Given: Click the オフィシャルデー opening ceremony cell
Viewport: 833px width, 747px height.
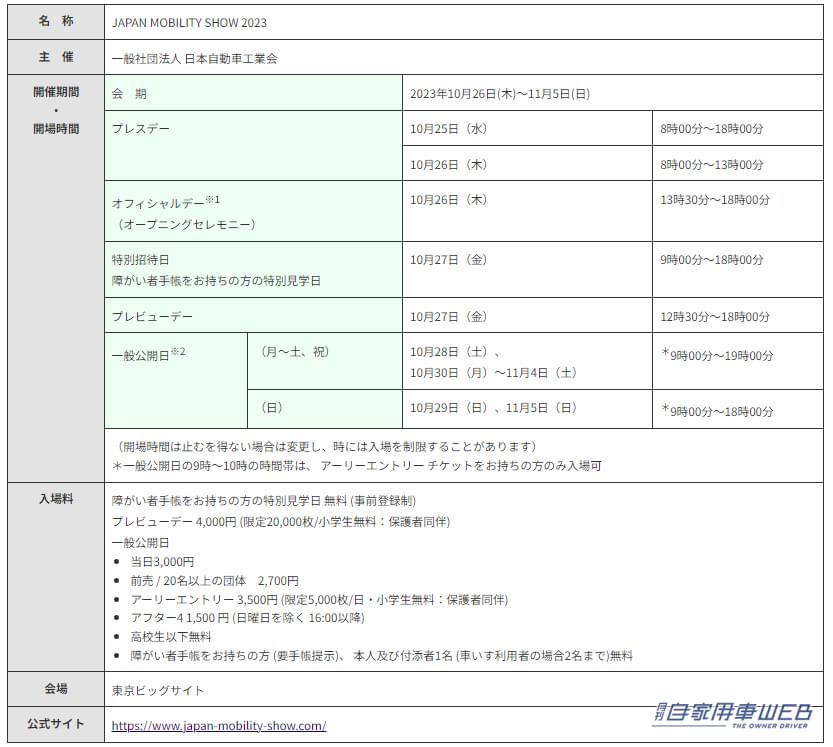Looking at the screenshot, I should [x=253, y=211].
